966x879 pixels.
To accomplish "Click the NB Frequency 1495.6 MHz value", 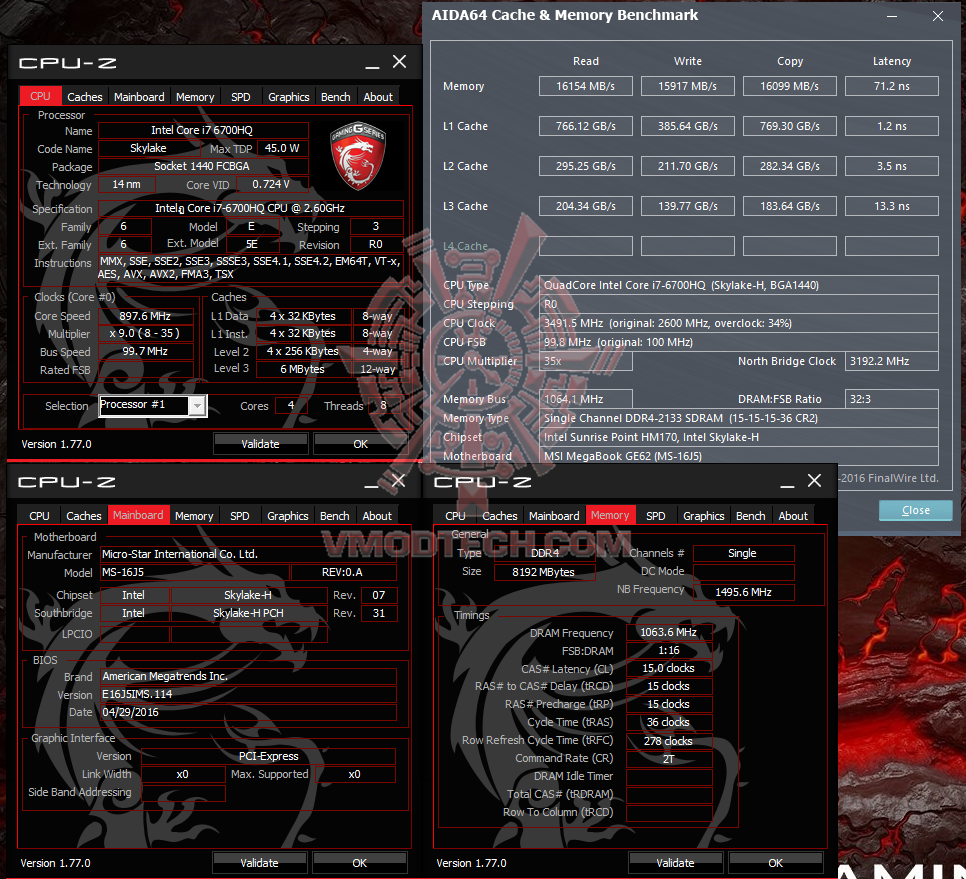I will [744, 592].
